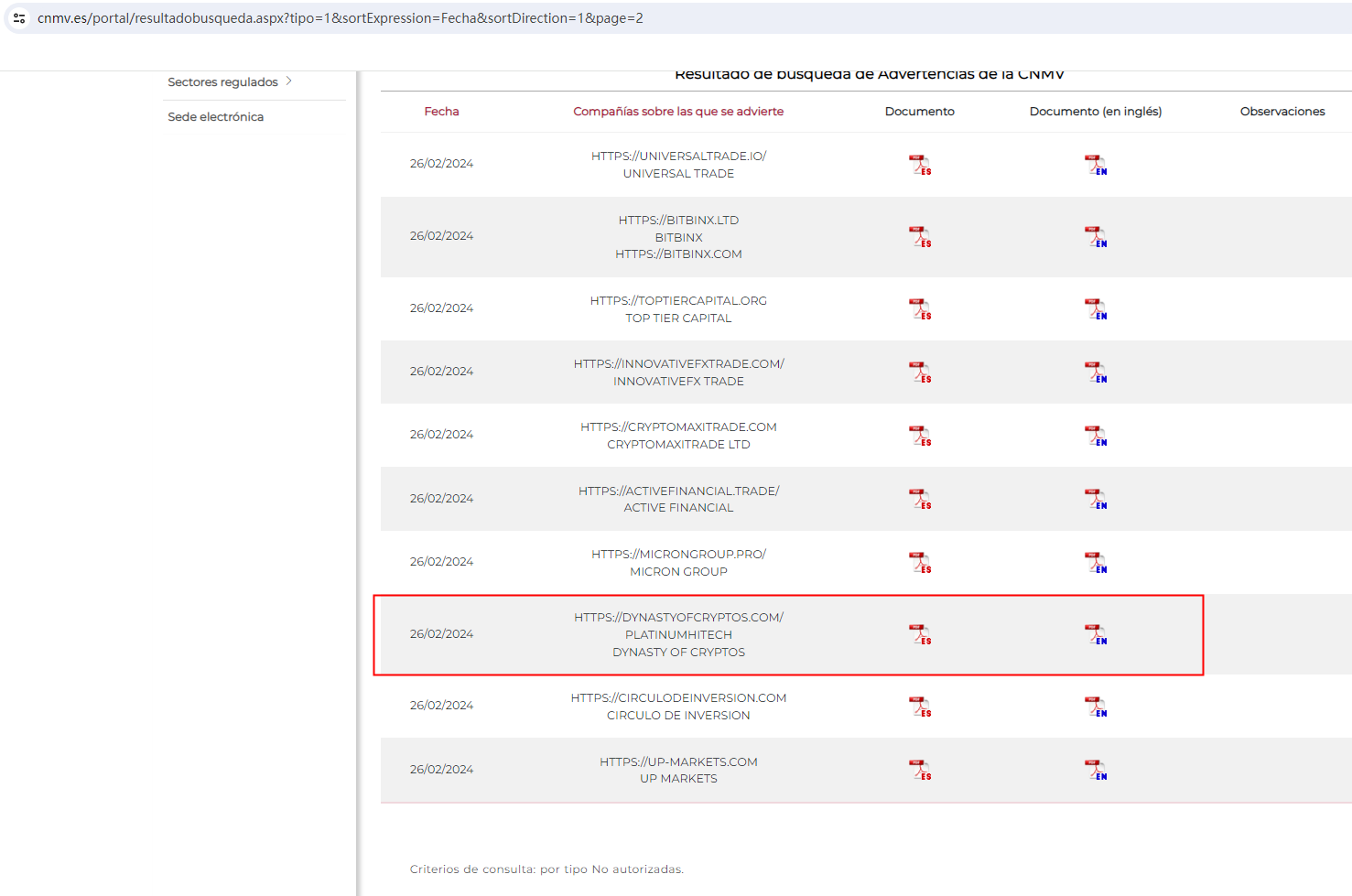Viewport: 1352px width, 896px height.
Task: Select the CIRCULO DE INVERSION company cell
Action: (678, 707)
